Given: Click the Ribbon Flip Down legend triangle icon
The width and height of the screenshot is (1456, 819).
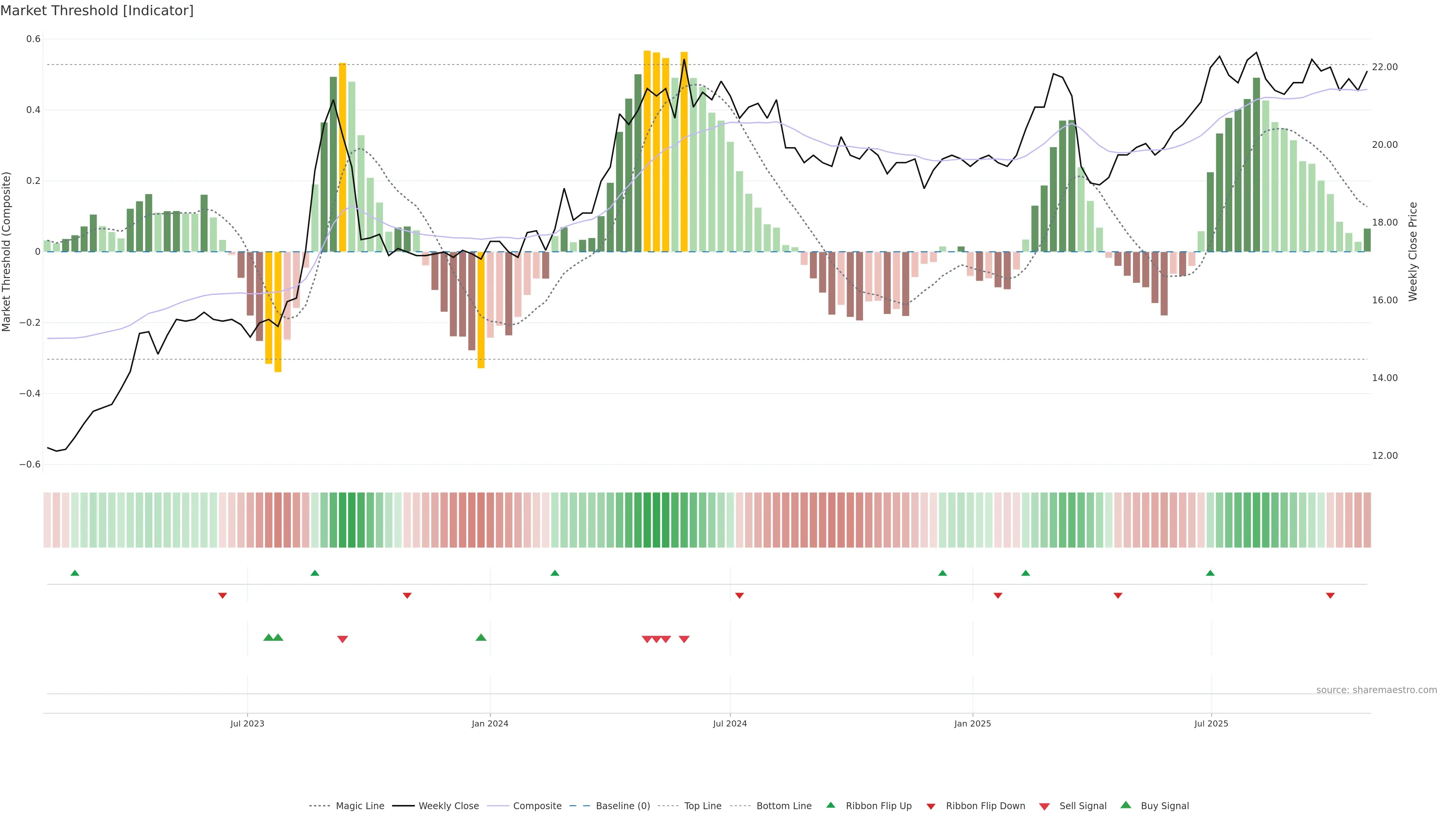Looking at the screenshot, I should point(931,806).
